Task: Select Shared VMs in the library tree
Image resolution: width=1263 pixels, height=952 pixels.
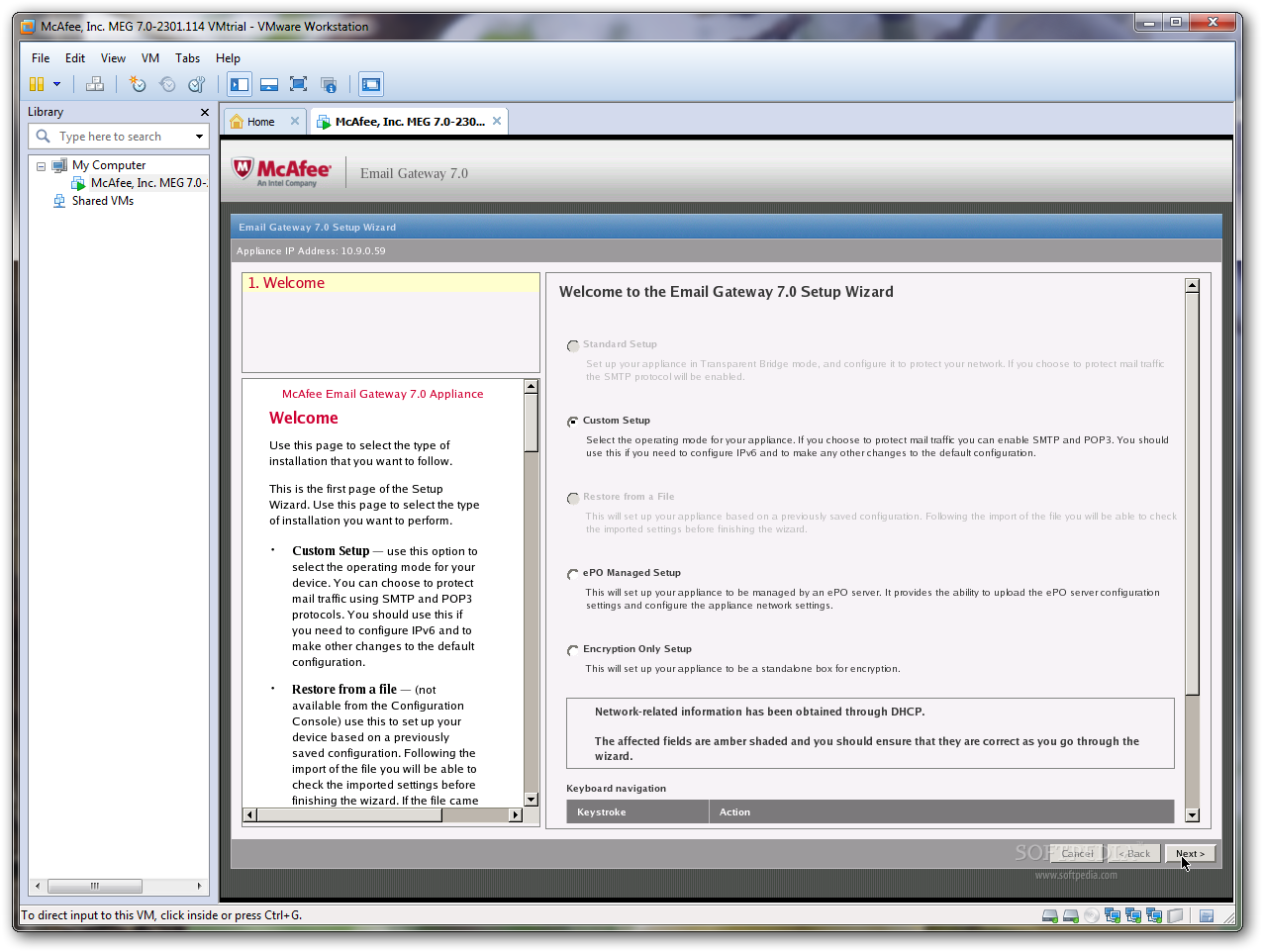Action: 102,201
